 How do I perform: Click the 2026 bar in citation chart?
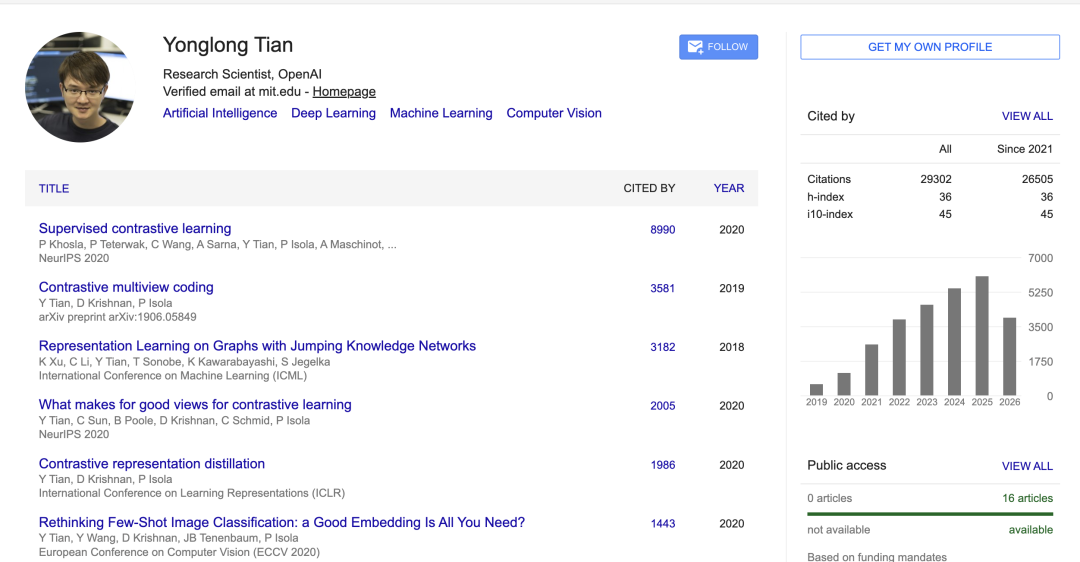1009,356
